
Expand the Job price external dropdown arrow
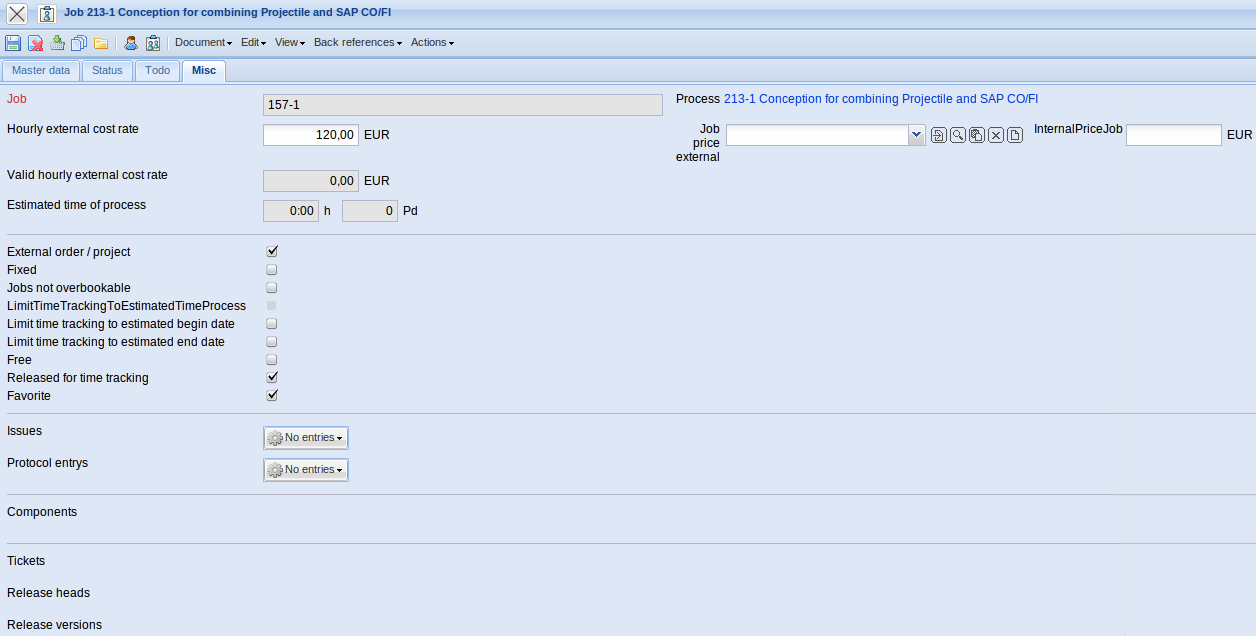click(916, 135)
